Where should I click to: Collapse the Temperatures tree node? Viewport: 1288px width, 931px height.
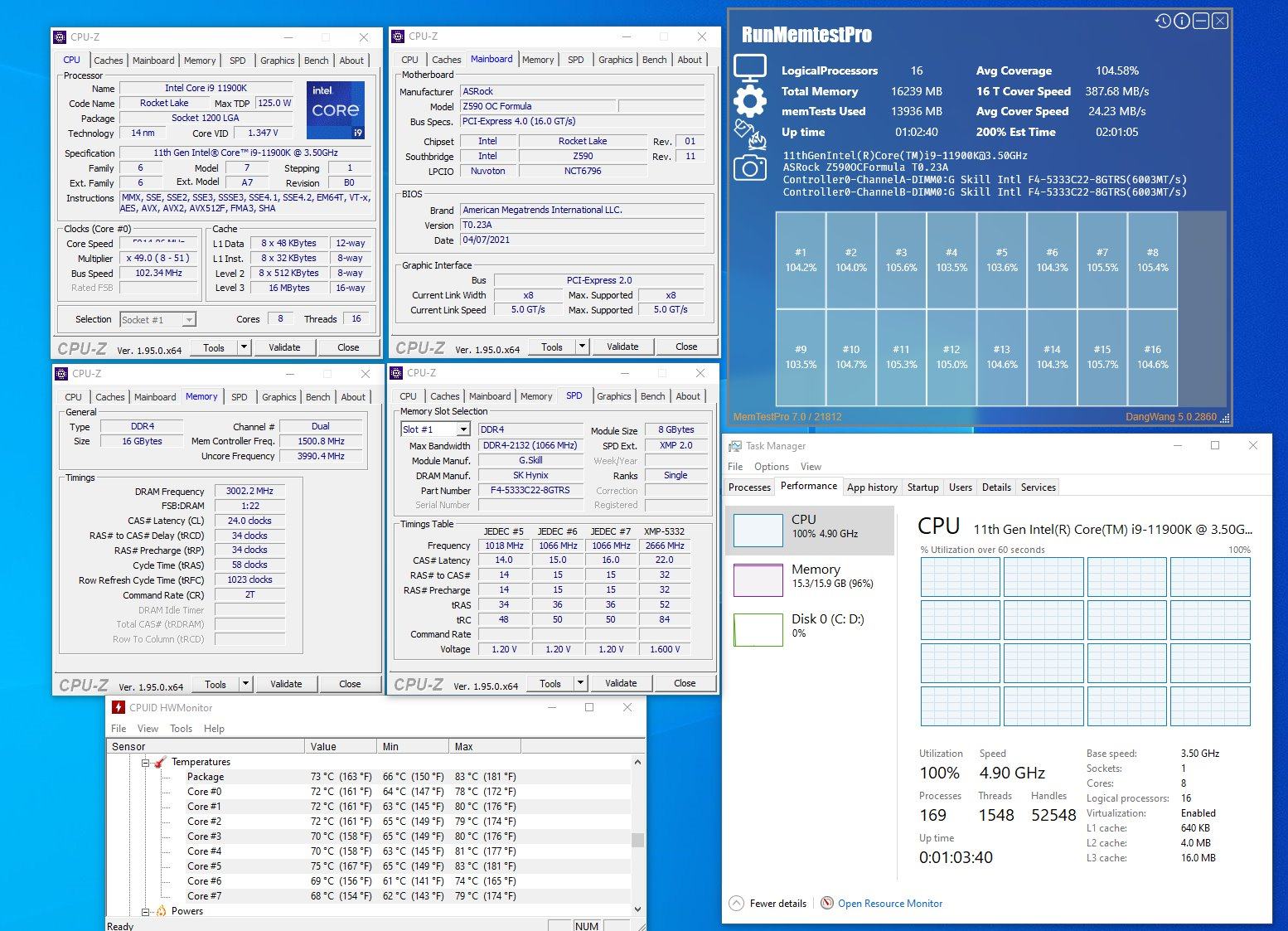[x=145, y=762]
